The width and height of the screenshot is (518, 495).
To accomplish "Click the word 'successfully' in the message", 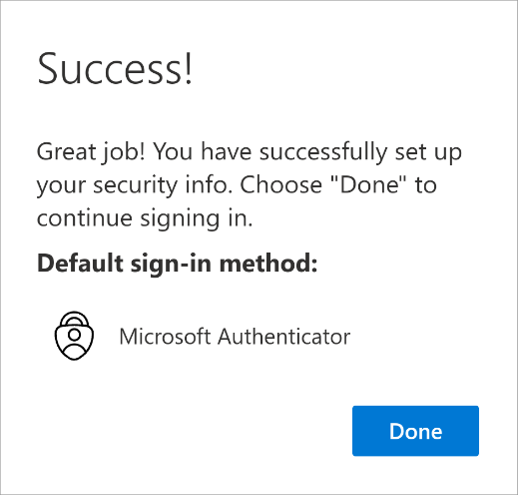I will 323,152.
